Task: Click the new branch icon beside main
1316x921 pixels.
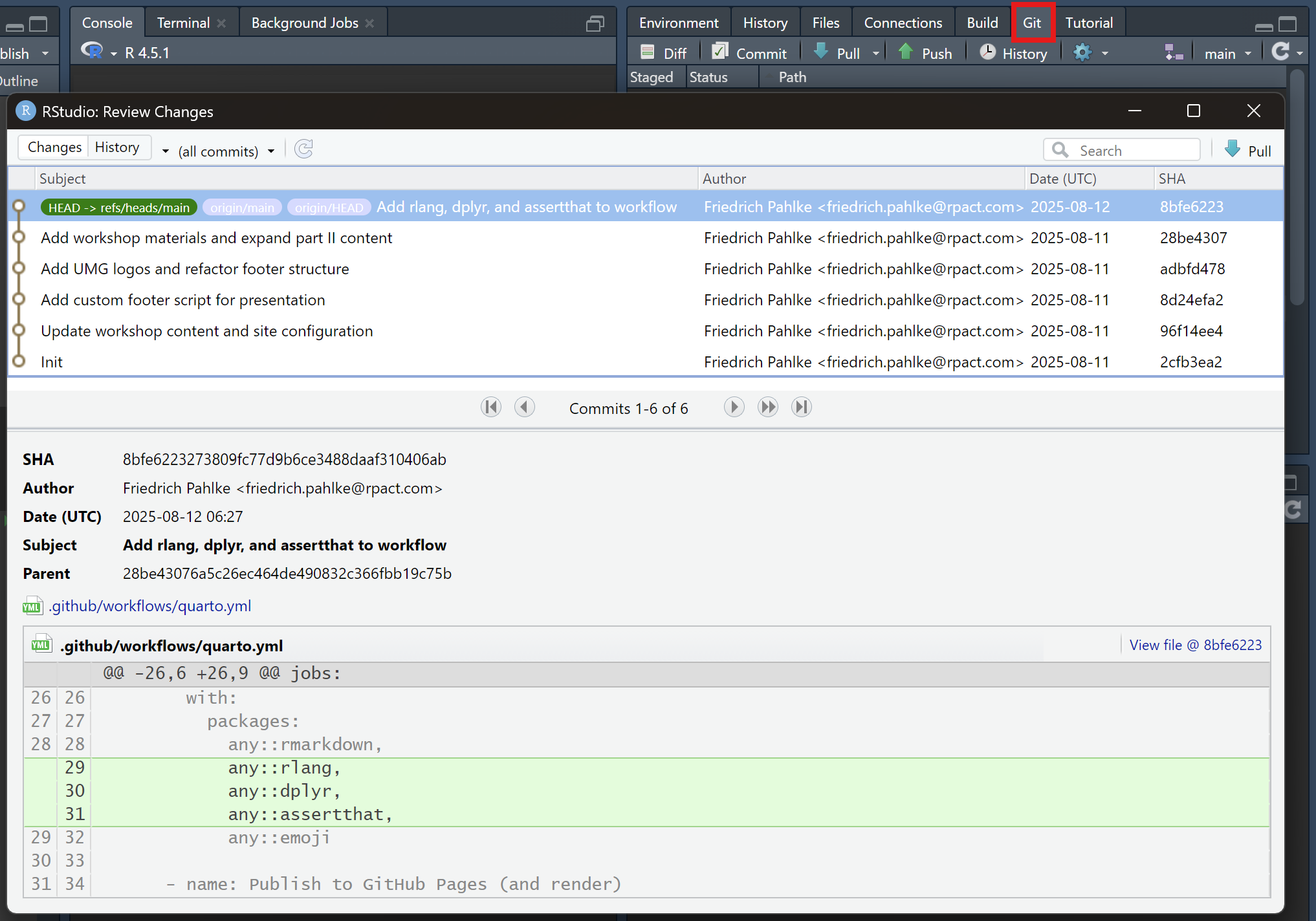Action: pyautogui.click(x=1173, y=53)
